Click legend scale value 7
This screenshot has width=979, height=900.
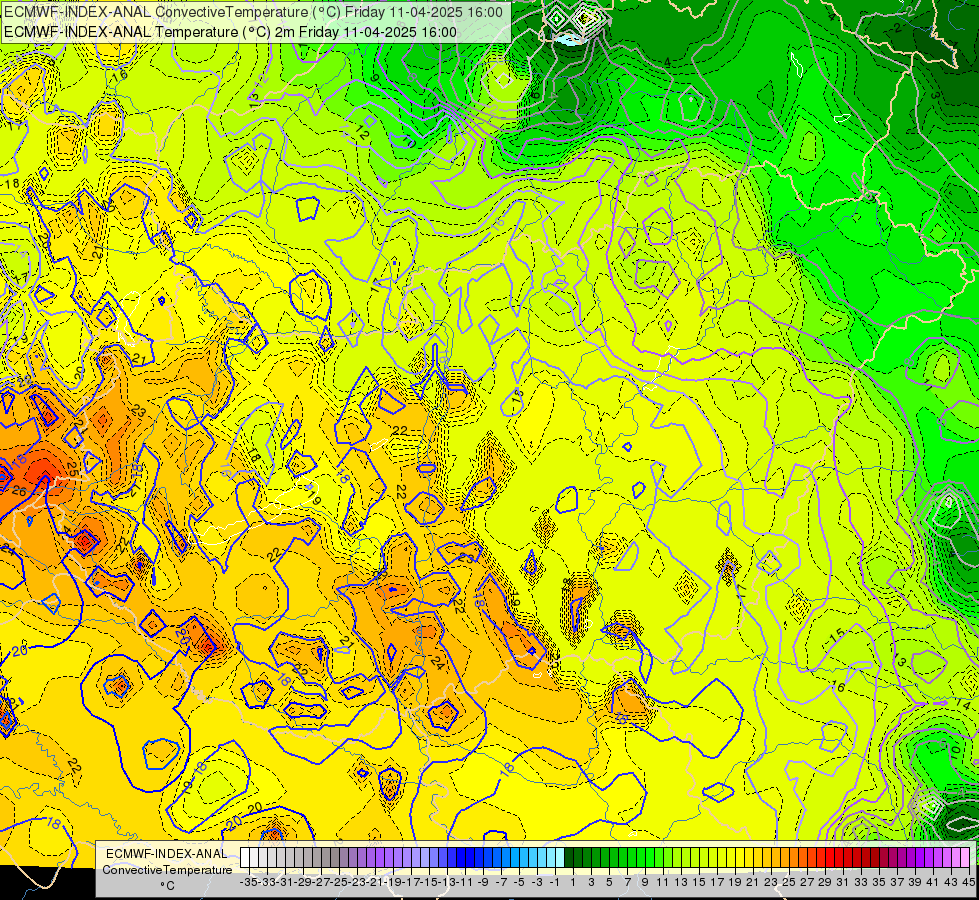click(627, 882)
